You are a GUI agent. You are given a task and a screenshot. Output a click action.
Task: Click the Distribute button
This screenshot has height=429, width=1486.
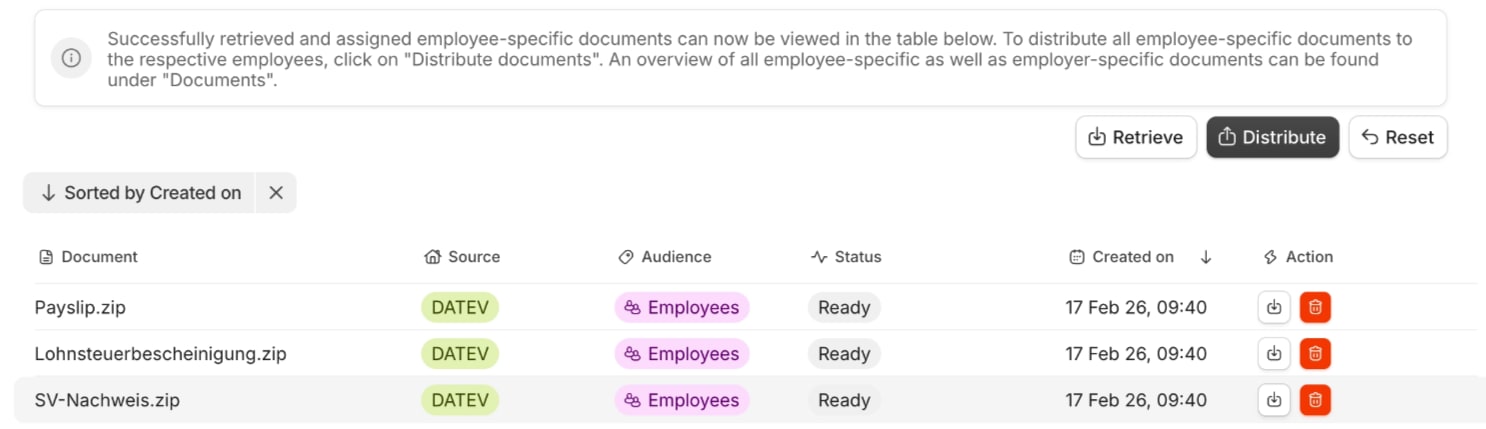1272,137
